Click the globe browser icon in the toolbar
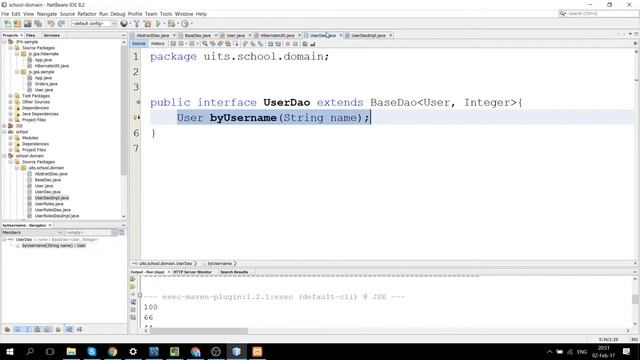The height and width of the screenshot is (360, 640). coord(124,24)
